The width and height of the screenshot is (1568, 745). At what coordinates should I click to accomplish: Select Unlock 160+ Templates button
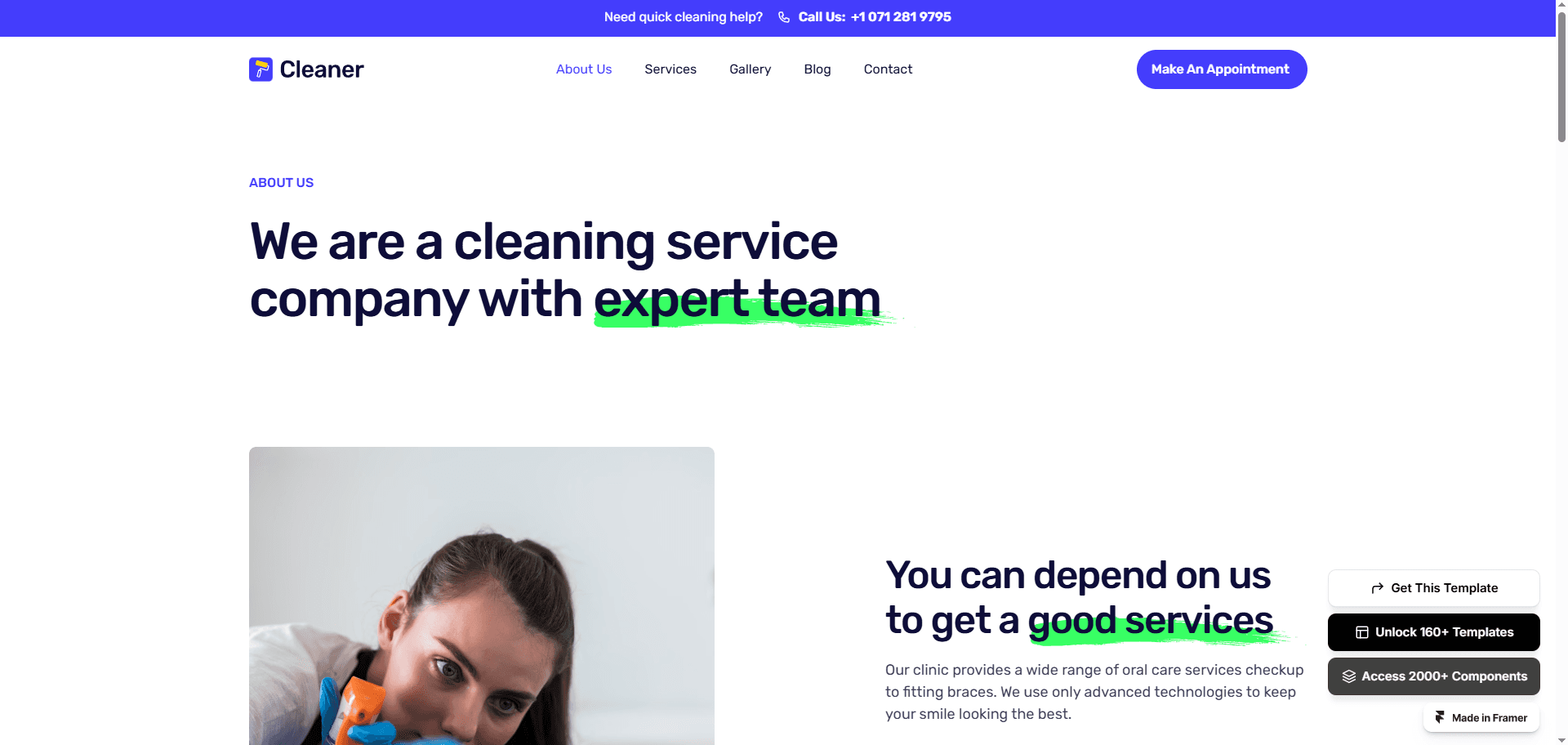1434,632
